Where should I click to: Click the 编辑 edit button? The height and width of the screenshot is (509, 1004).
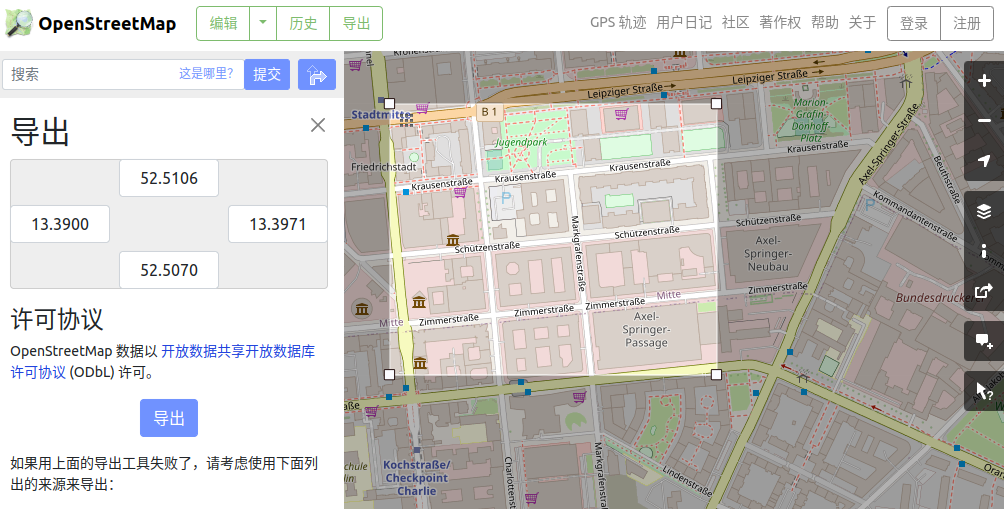223,23
